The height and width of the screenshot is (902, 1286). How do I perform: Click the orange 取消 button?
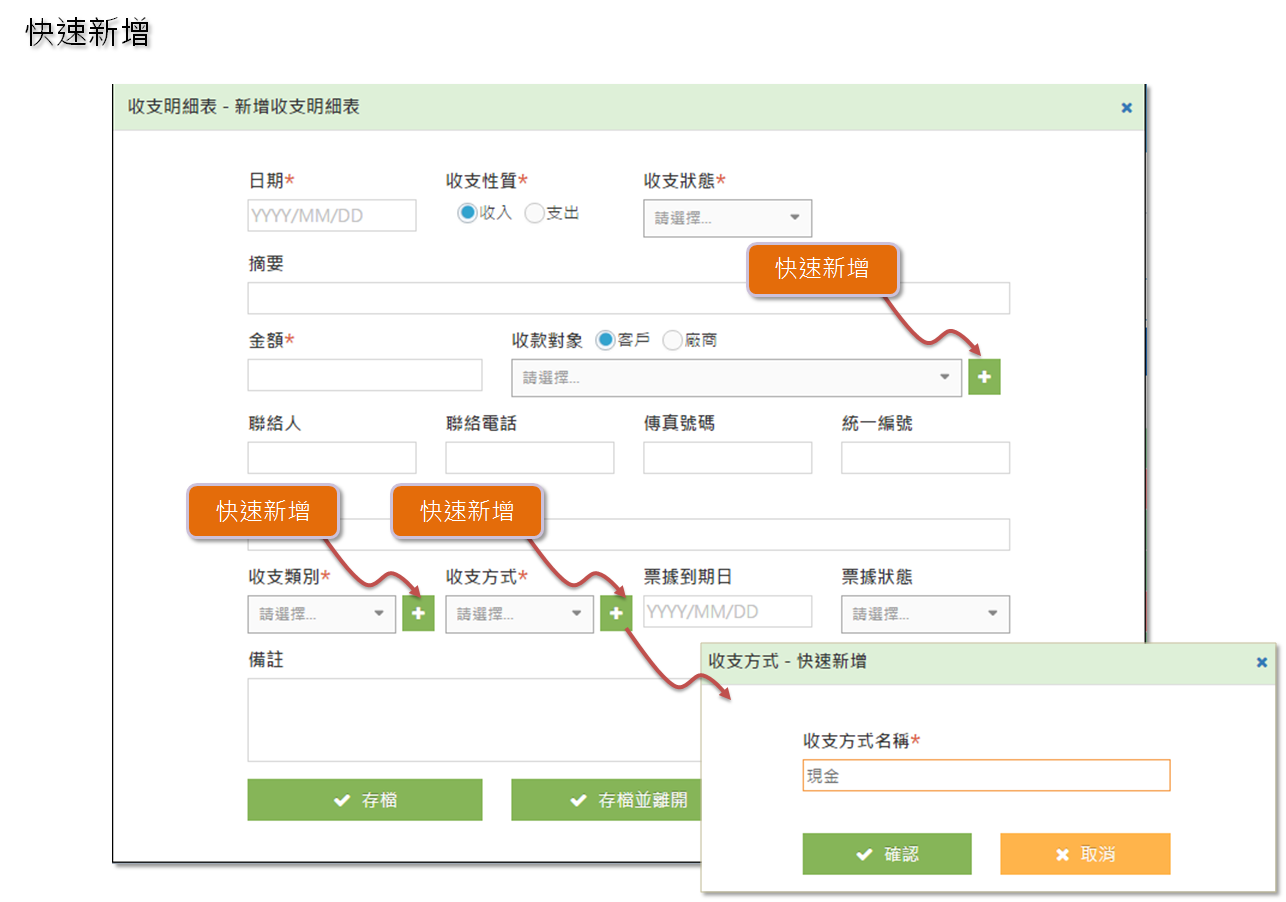tap(1085, 854)
